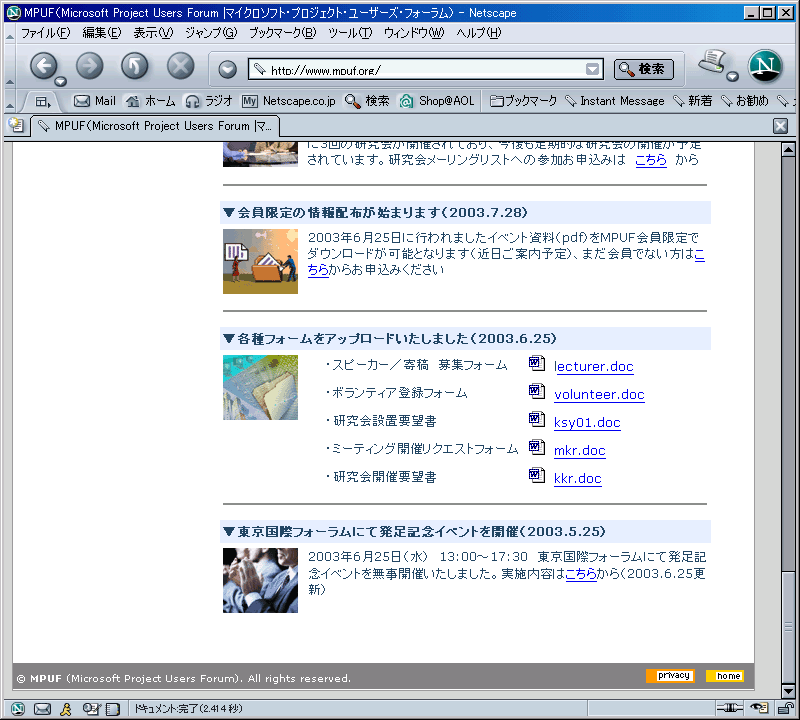
Task: Click the scrollbar down arrow
Action: coord(788,691)
